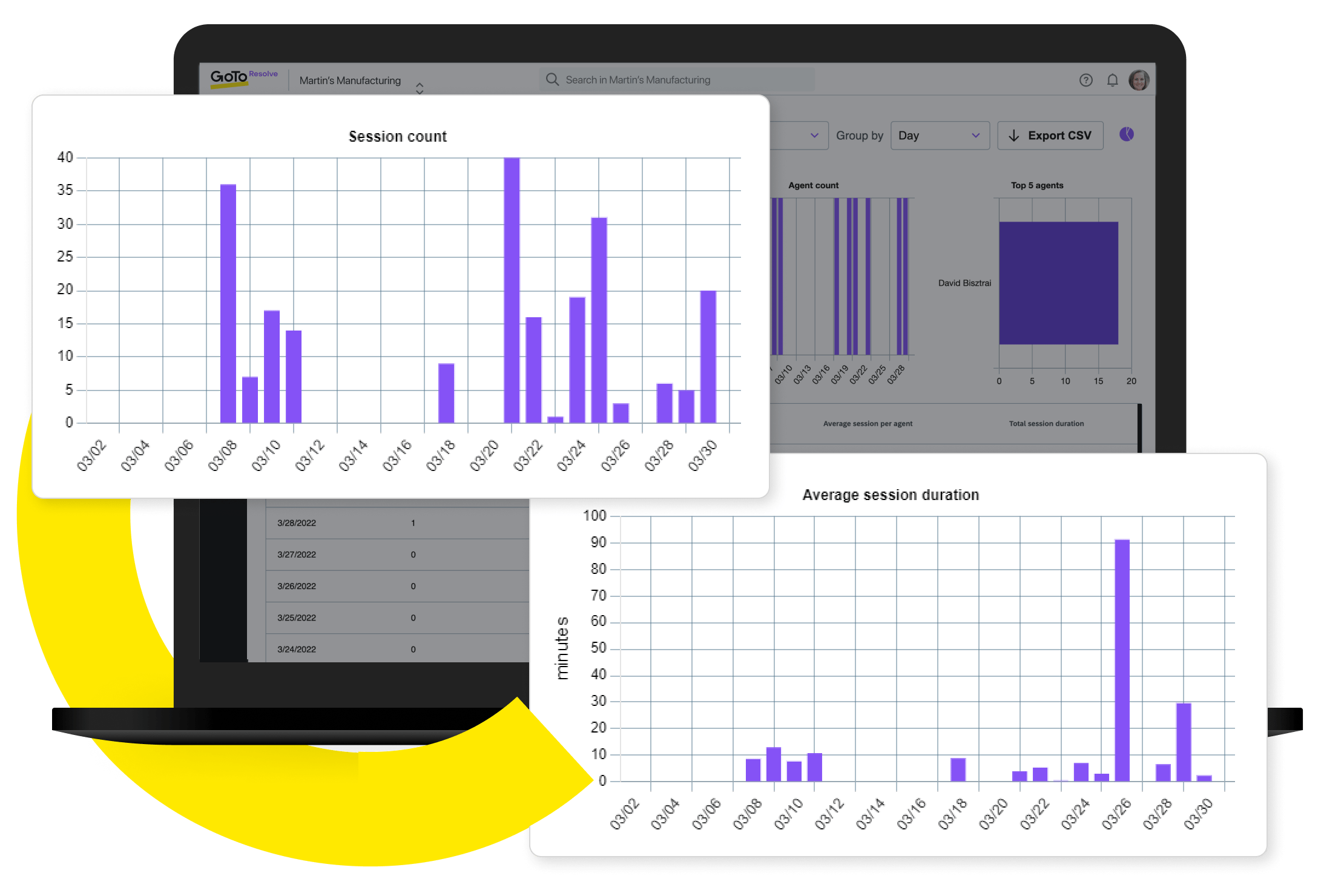Click the Top 5 agents chart title

point(1037,185)
